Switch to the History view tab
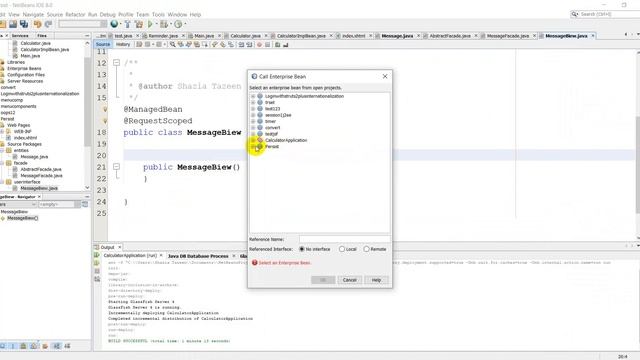640x360 pixels. (x=123, y=44)
